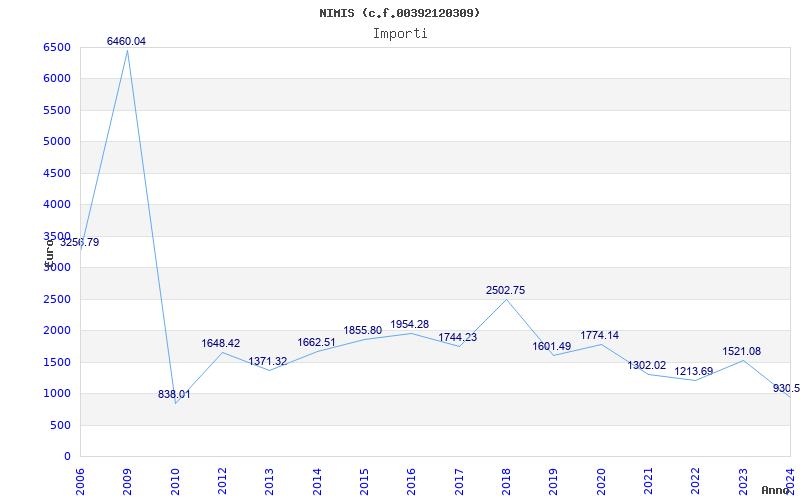This screenshot has height=500, width=800.
Task: Click the Importi subtitle
Action: [400, 34]
